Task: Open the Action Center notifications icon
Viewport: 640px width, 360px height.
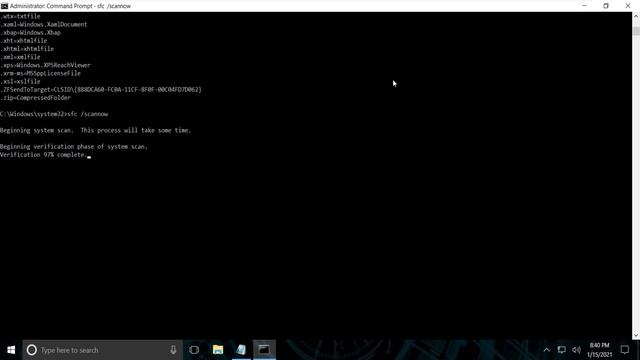Action: click(x=624, y=350)
